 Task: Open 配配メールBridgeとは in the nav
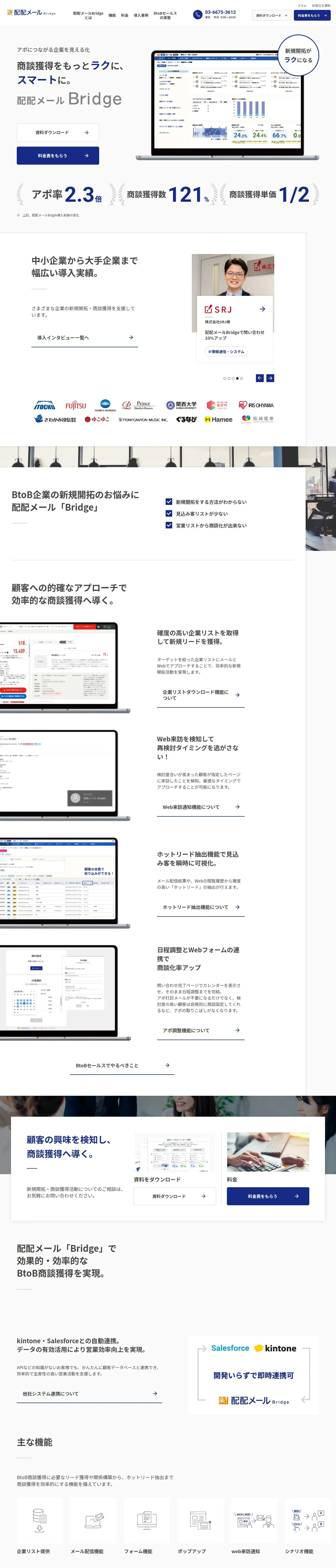(x=88, y=15)
